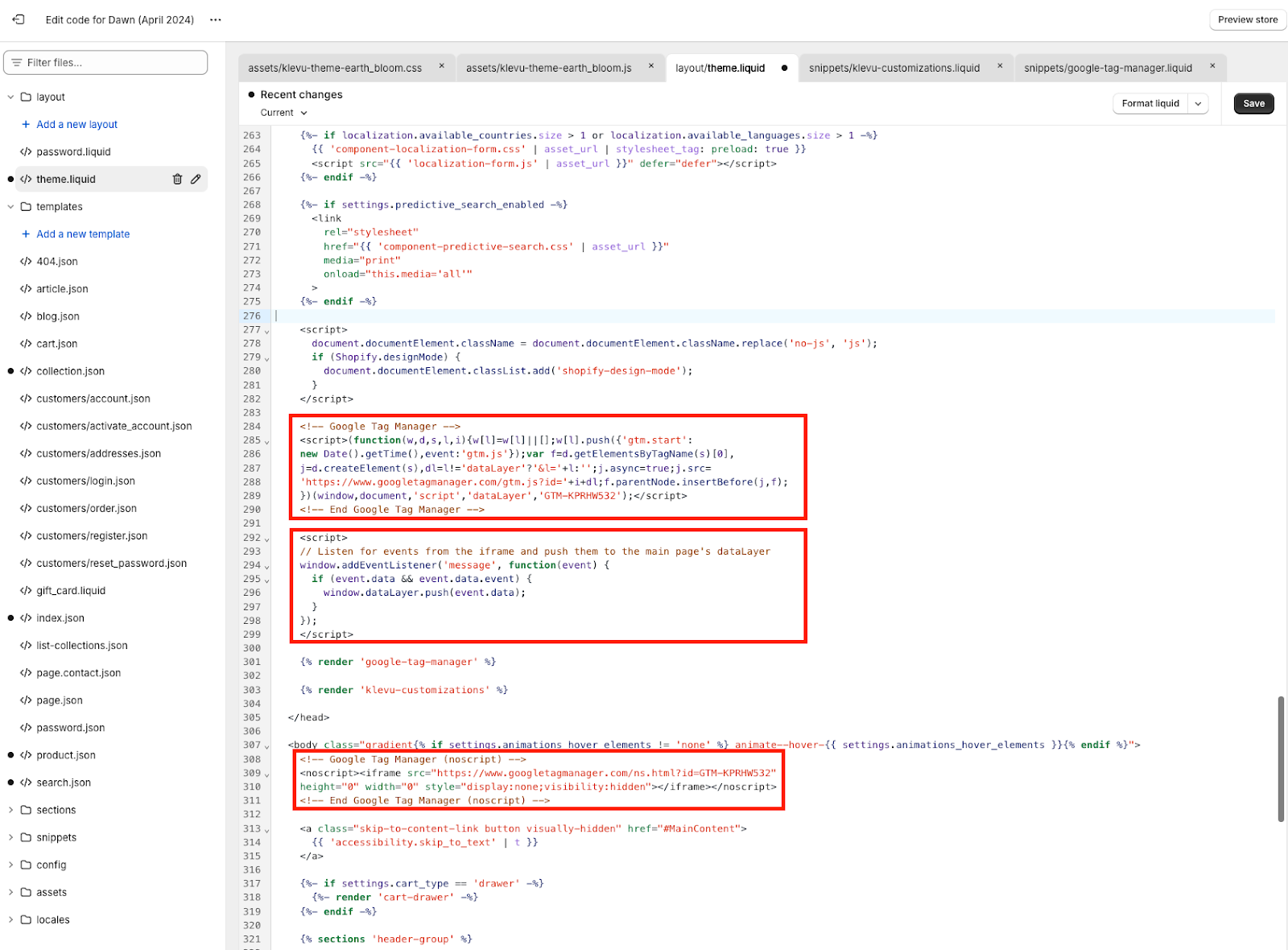Fold the code block at line 277
This screenshot has width=1288, height=950.
267,330
